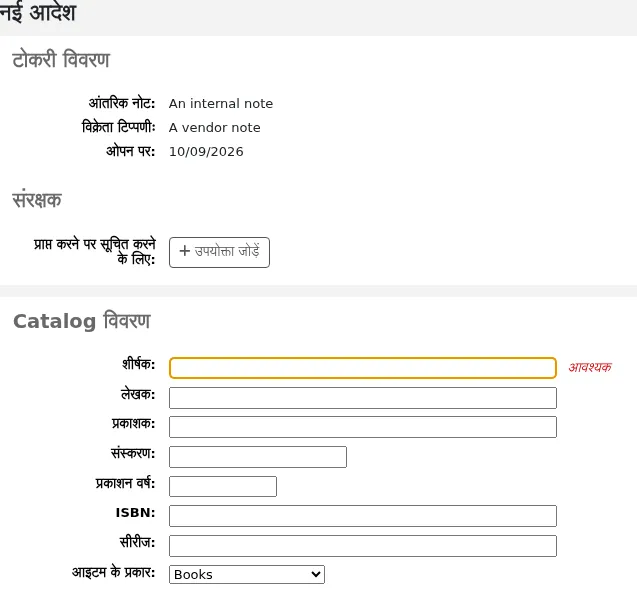The width and height of the screenshot is (637, 600).
Task: Click the उपयोक्ता जोड़ें add user button
Action: [x=219, y=252]
